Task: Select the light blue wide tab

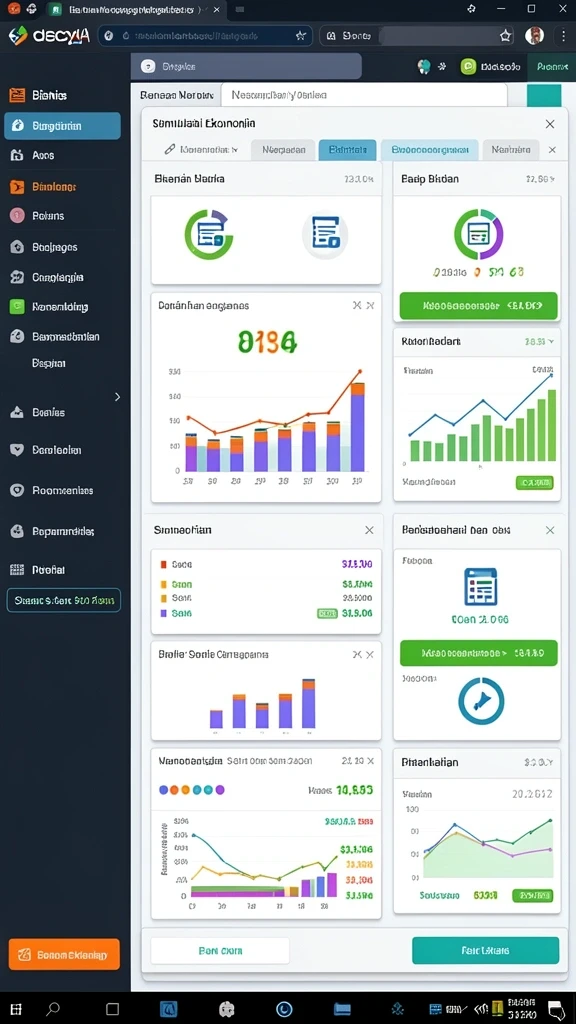Action: (430, 150)
